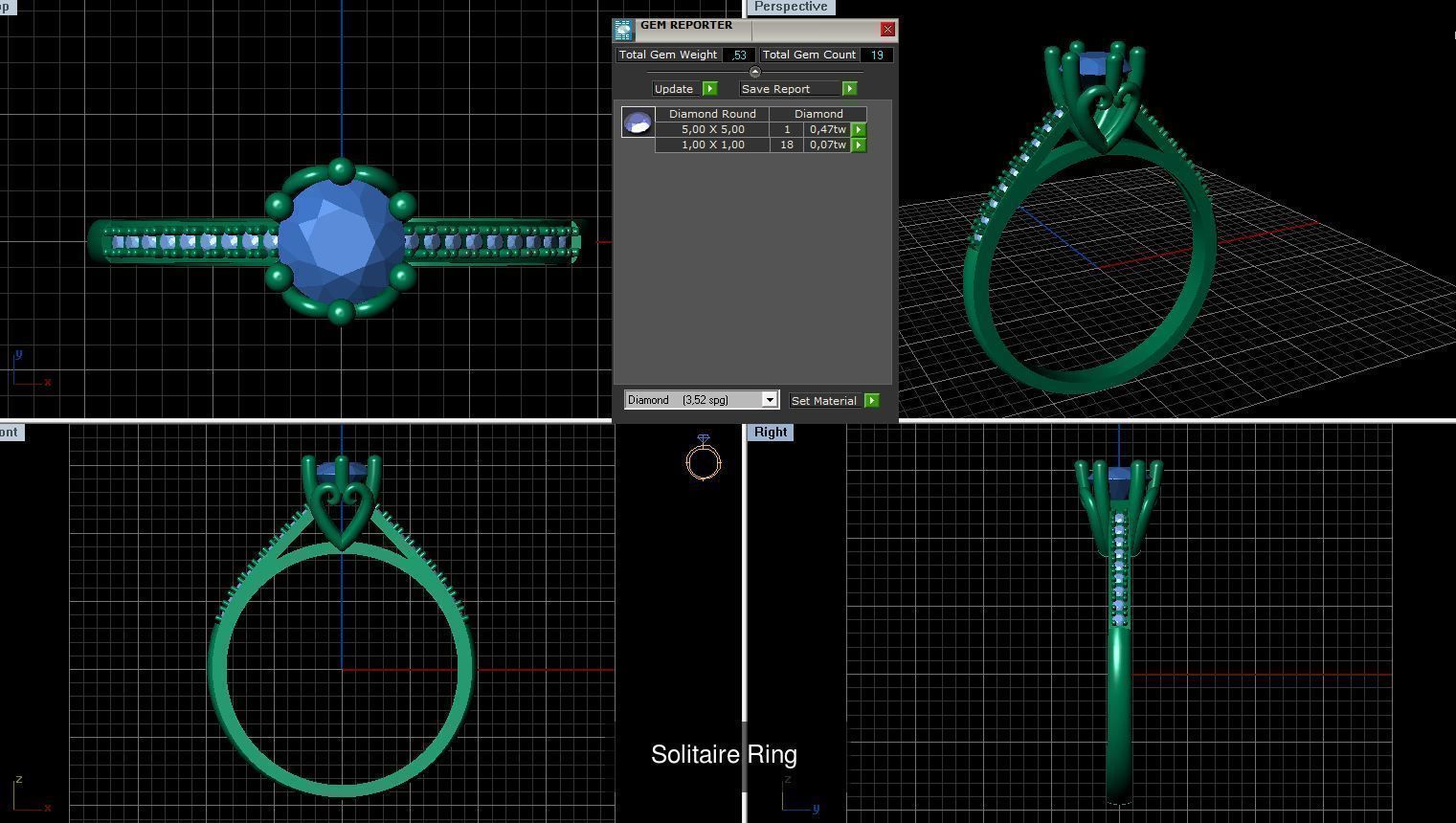Click green arrow for the 0,07tw row
This screenshot has height=823, width=1456.
[859, 145]
